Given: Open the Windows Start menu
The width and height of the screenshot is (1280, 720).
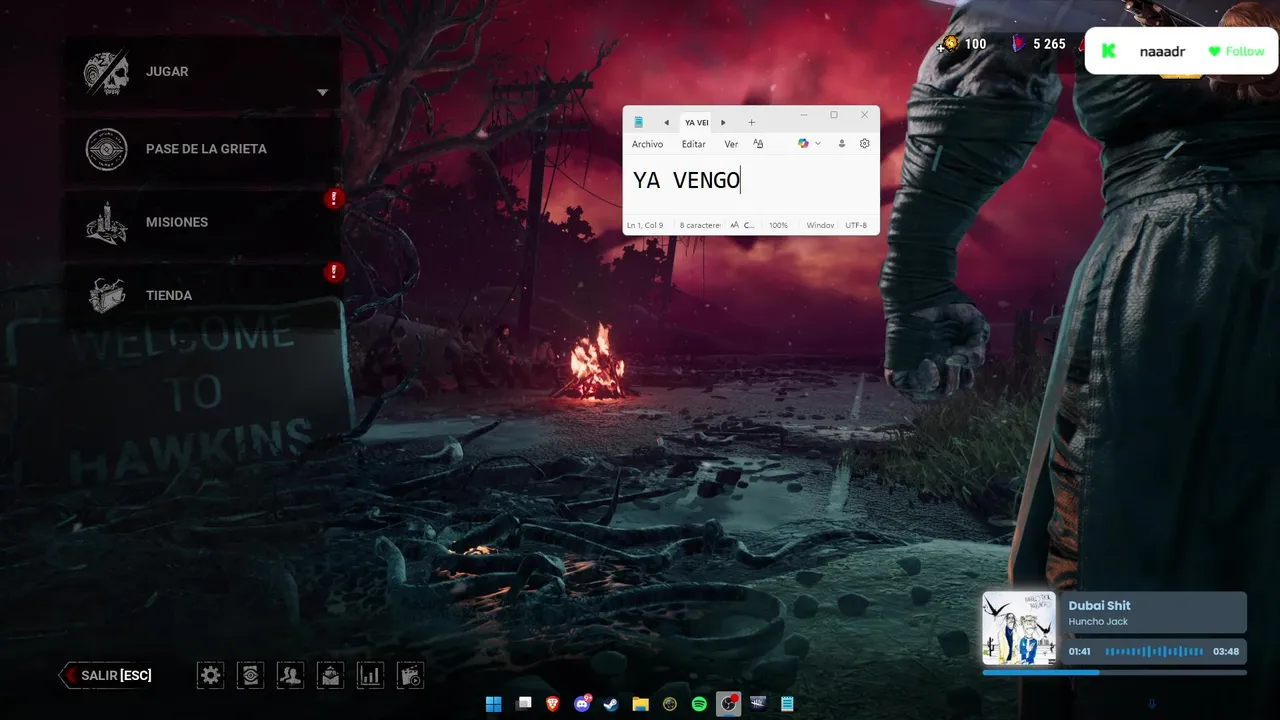Looking at the screenshot, I should 494,704.
